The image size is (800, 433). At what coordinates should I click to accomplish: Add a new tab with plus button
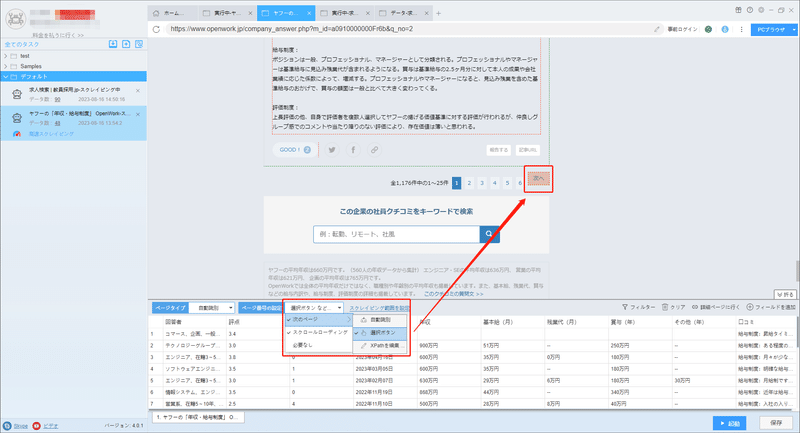(438, 13)
